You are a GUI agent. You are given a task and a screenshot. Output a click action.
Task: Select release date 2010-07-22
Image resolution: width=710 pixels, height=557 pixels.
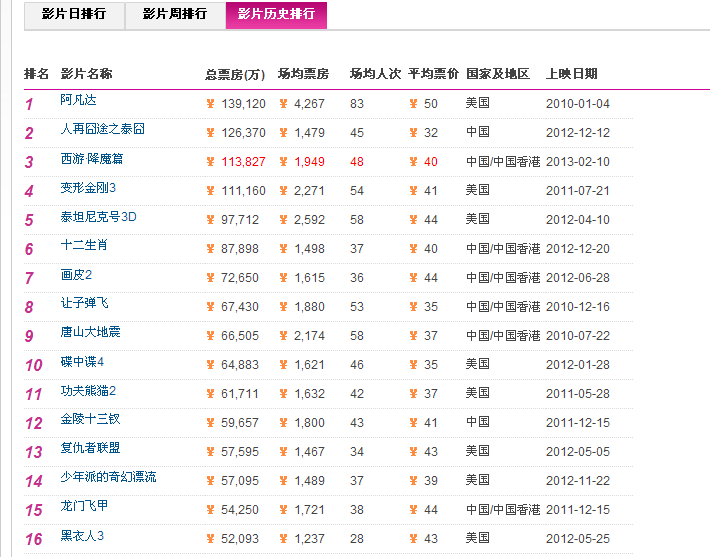click(x=578, y=336)
